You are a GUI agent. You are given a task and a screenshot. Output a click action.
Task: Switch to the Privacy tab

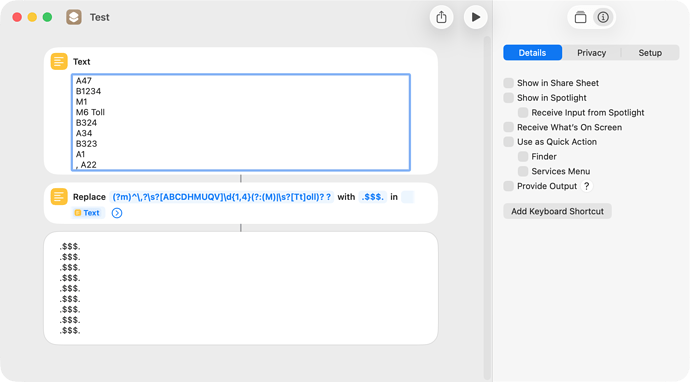pyautogui.click(x=591, y=53)
